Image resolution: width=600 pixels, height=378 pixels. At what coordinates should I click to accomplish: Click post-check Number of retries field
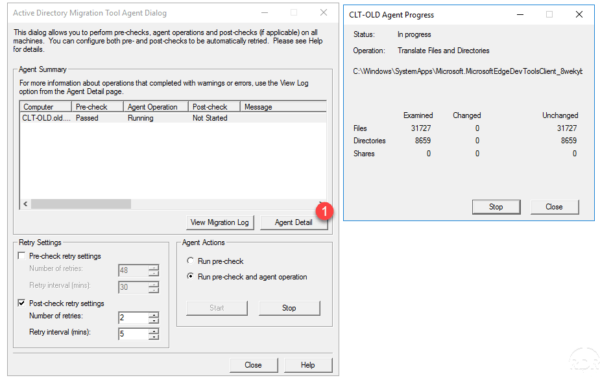[133, 318]
